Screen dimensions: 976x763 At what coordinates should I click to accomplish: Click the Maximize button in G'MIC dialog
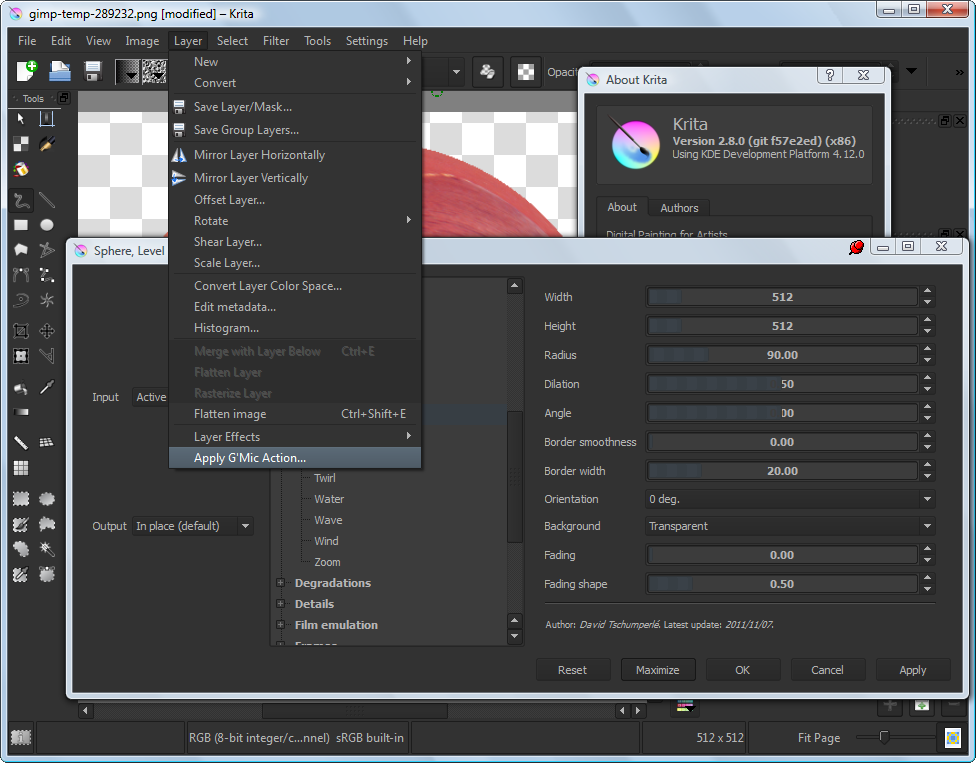point(658,670)
